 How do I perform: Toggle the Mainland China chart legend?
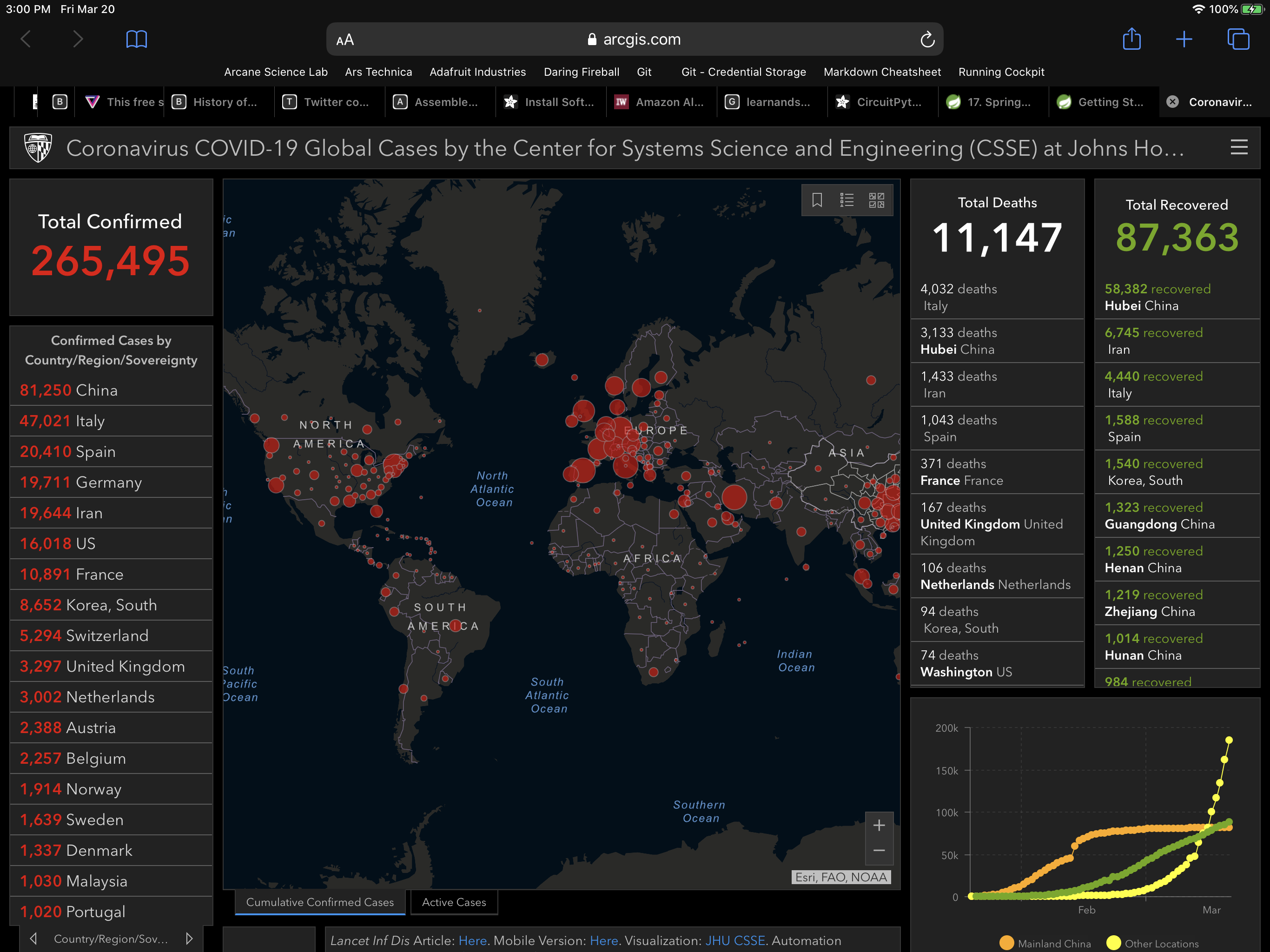click(x=1045, y=943)
